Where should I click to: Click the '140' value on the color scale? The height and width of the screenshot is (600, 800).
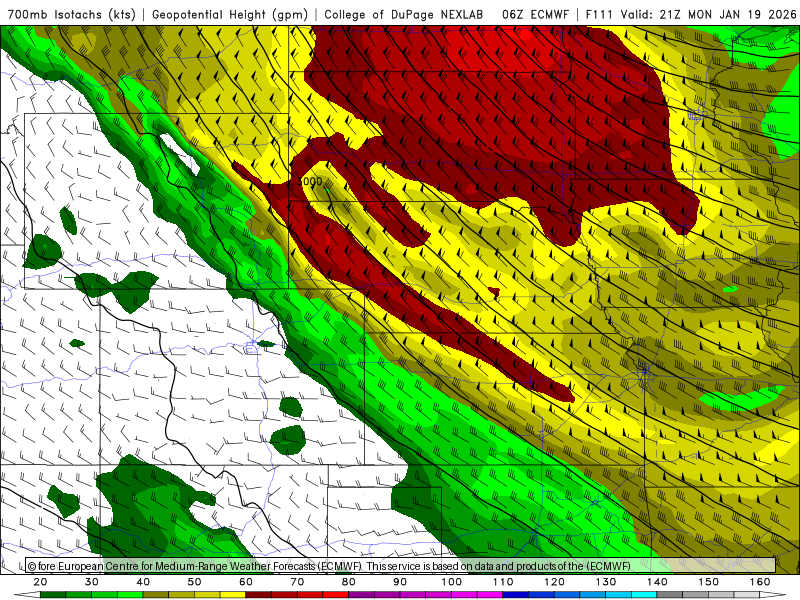click(x=657, y=582)
